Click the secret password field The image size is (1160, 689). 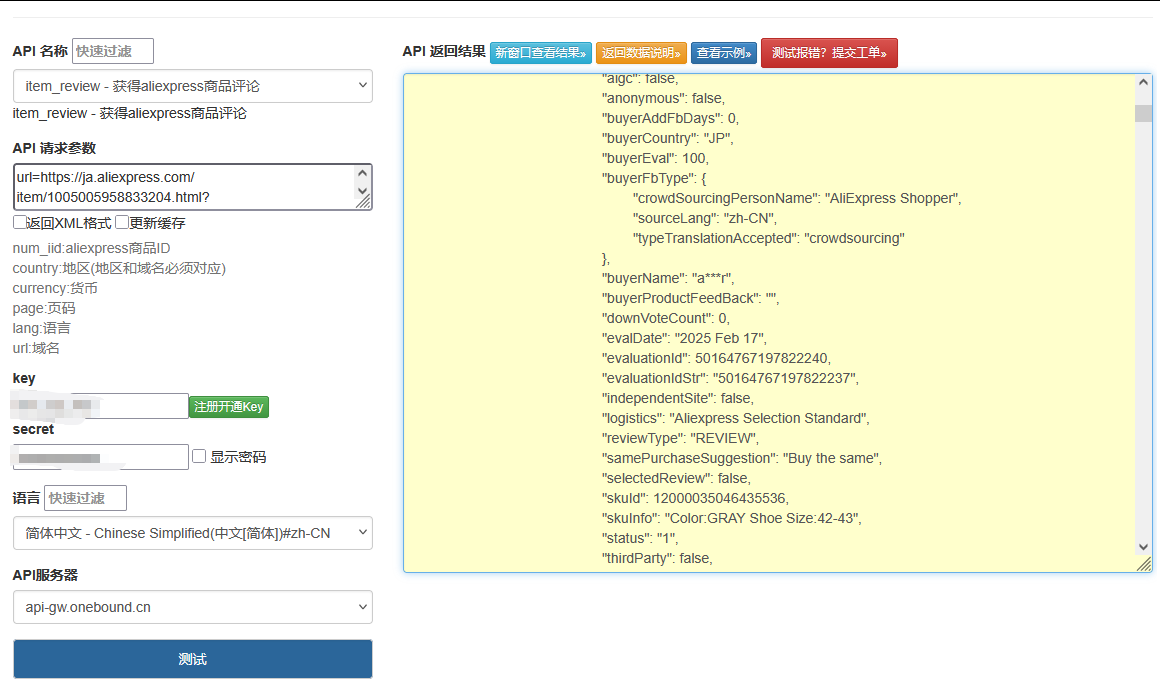(101, 457)
